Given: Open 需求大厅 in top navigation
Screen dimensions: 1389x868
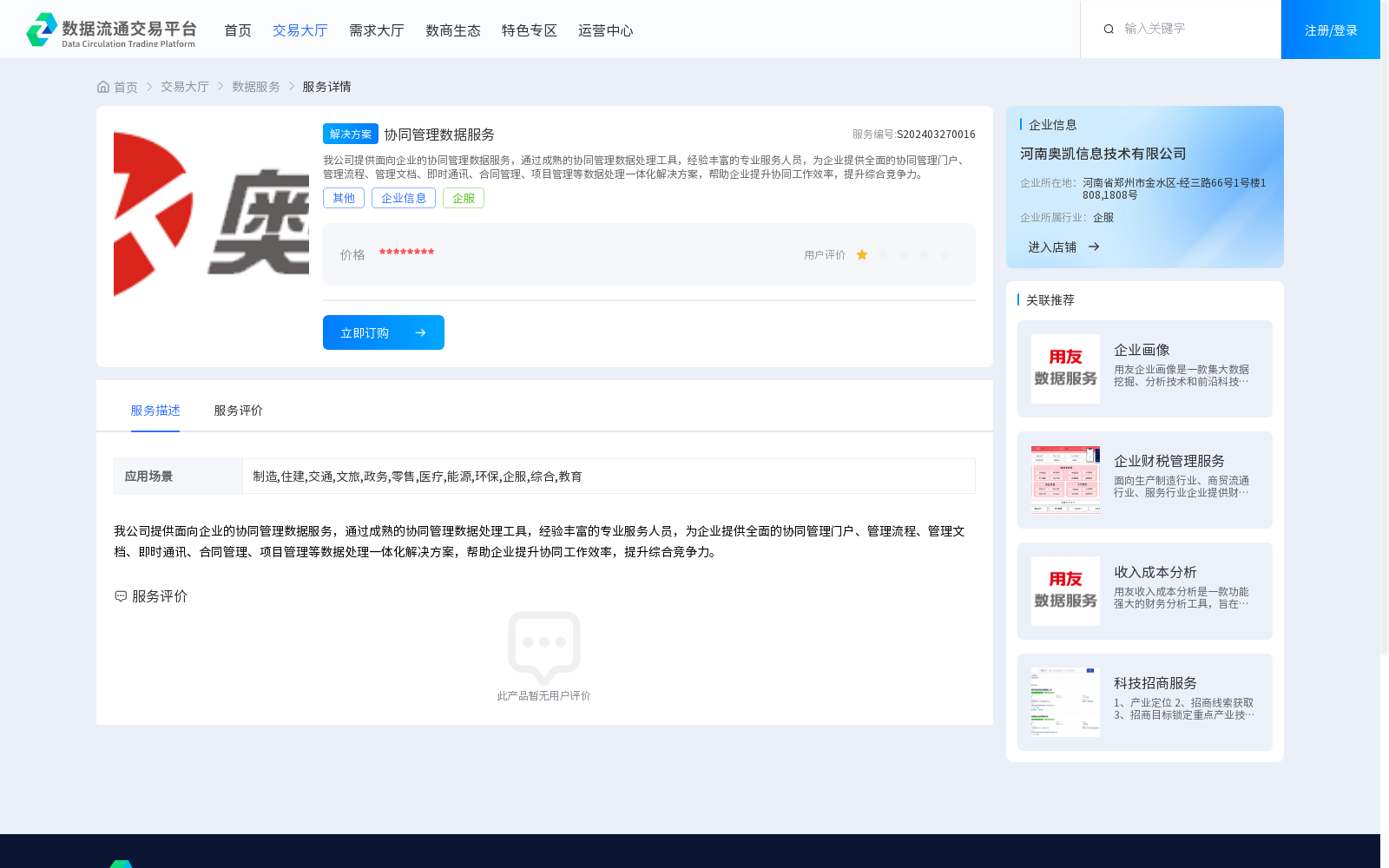Looking at the screenshot, I should pyautogui.click(x=377, y=30).
